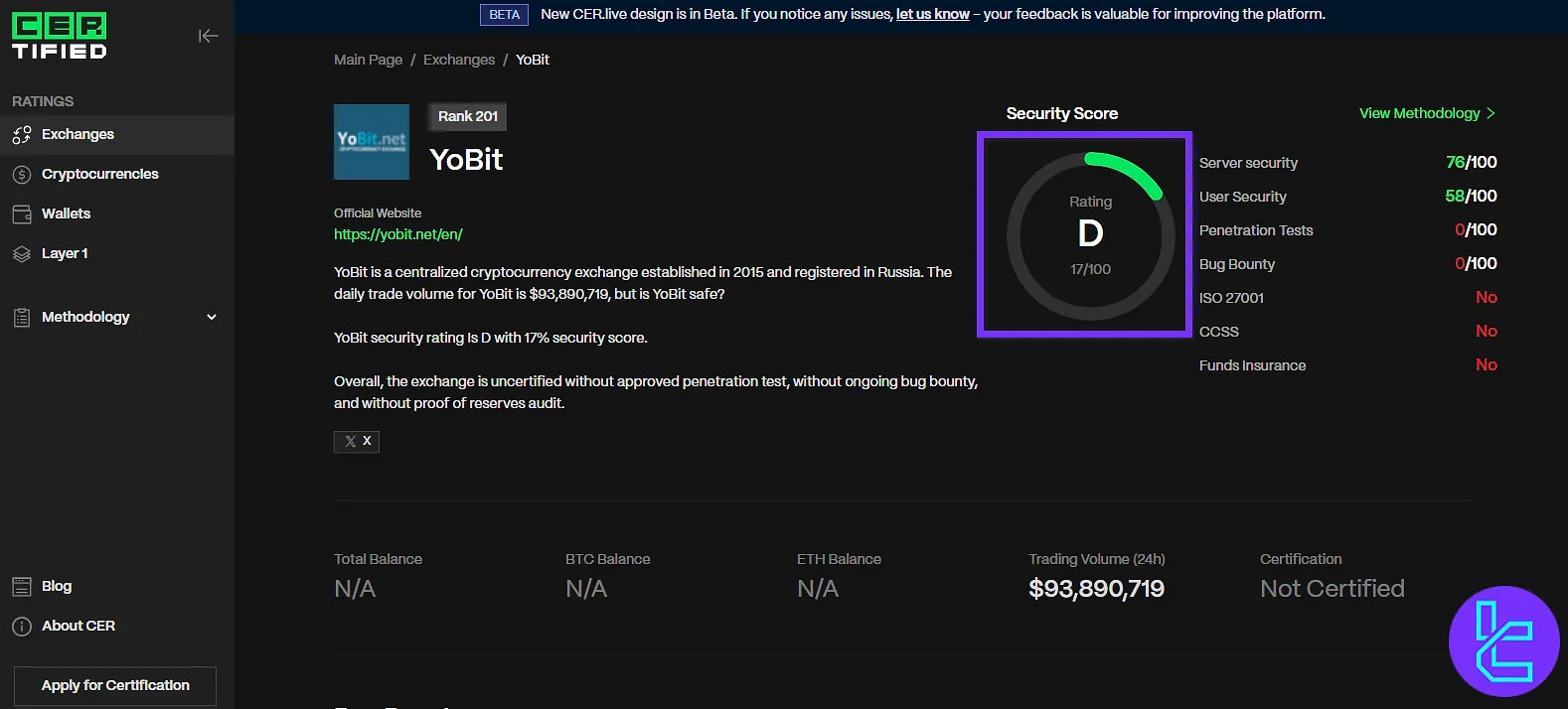Click the BTC Balance N/A value
1568x709 pixels.
click(586, 589)
